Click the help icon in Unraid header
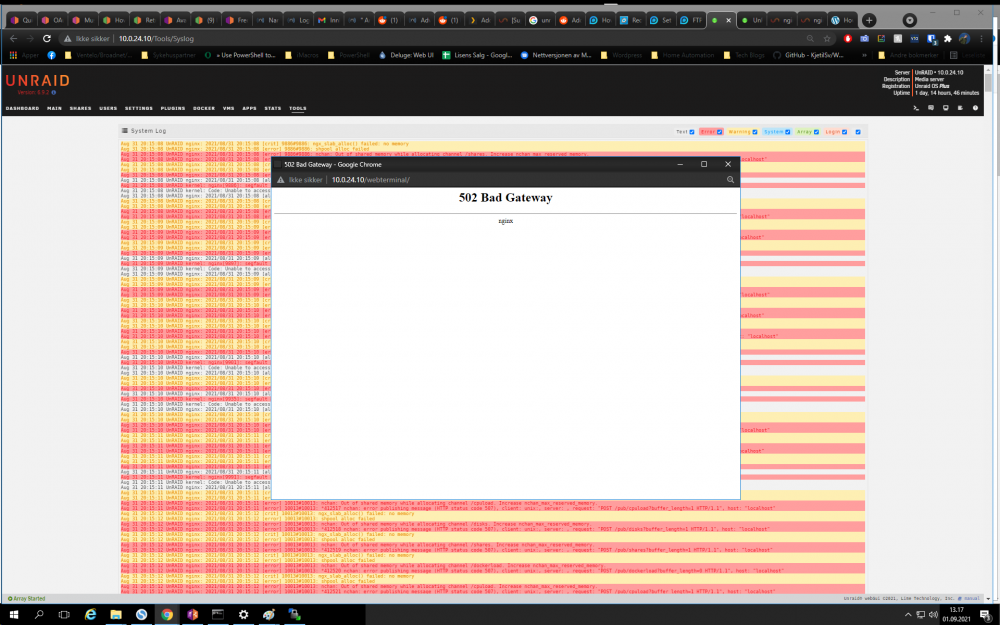 coord(975,108)
